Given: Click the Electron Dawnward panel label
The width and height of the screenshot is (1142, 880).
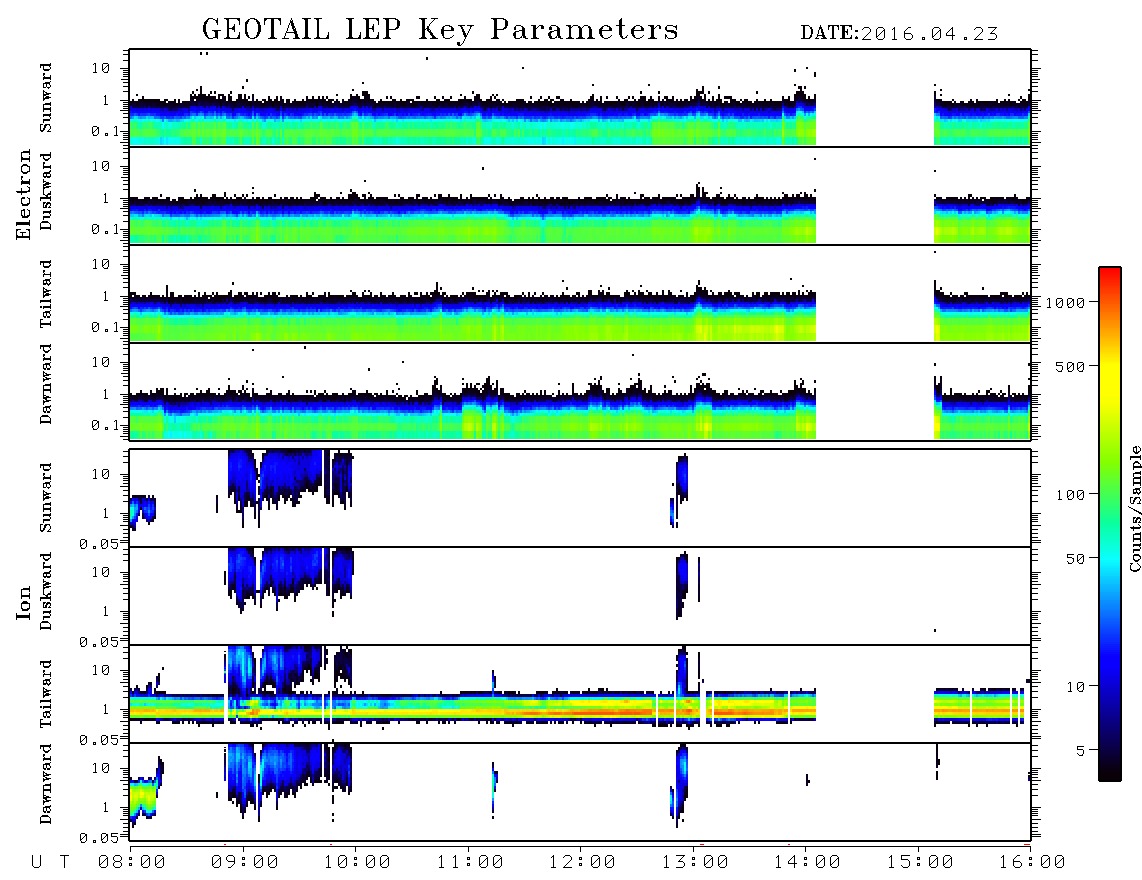Looking at the screenshot, I should (x=46, y=385).
